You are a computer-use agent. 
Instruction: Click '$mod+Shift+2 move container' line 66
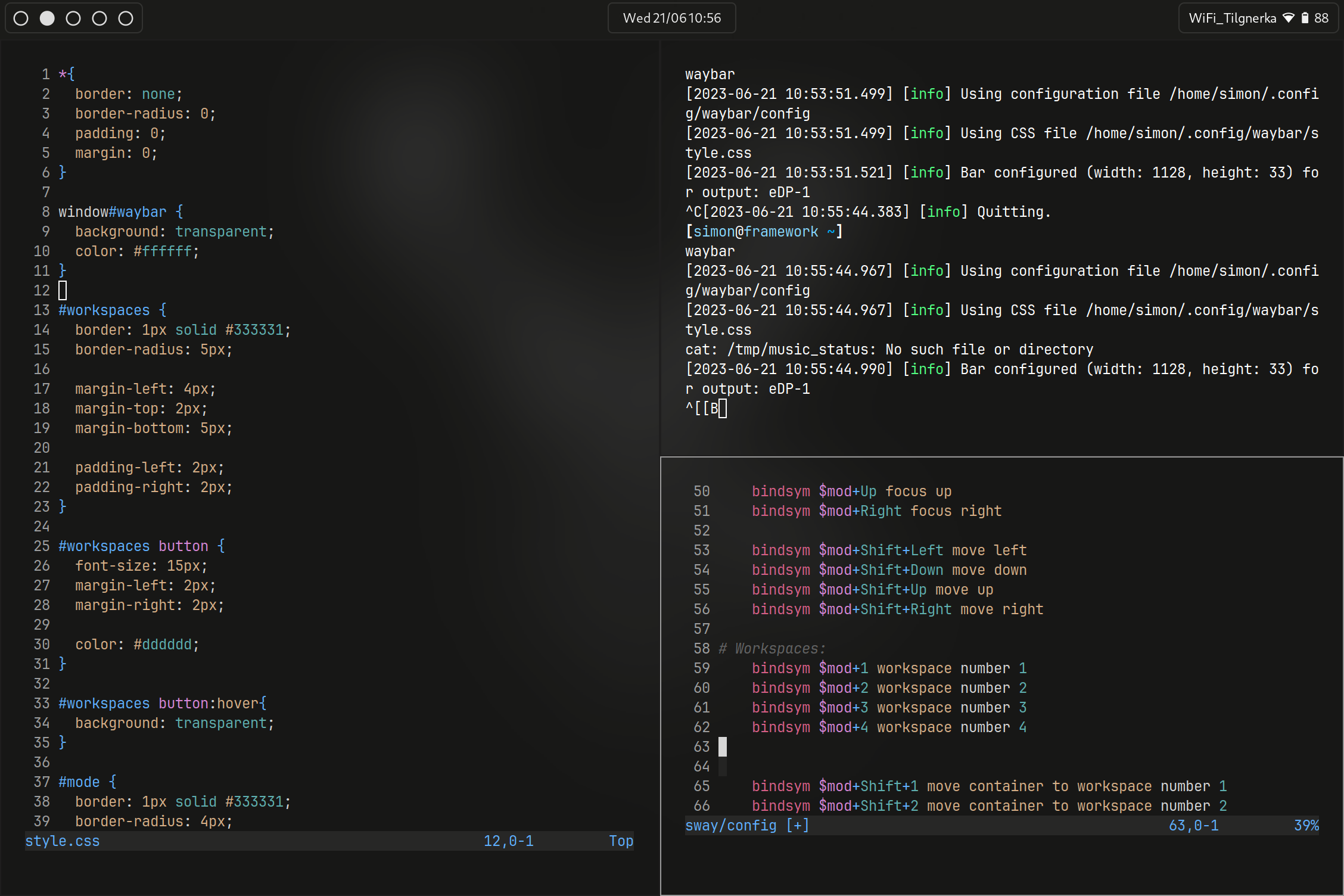[990, 806]
